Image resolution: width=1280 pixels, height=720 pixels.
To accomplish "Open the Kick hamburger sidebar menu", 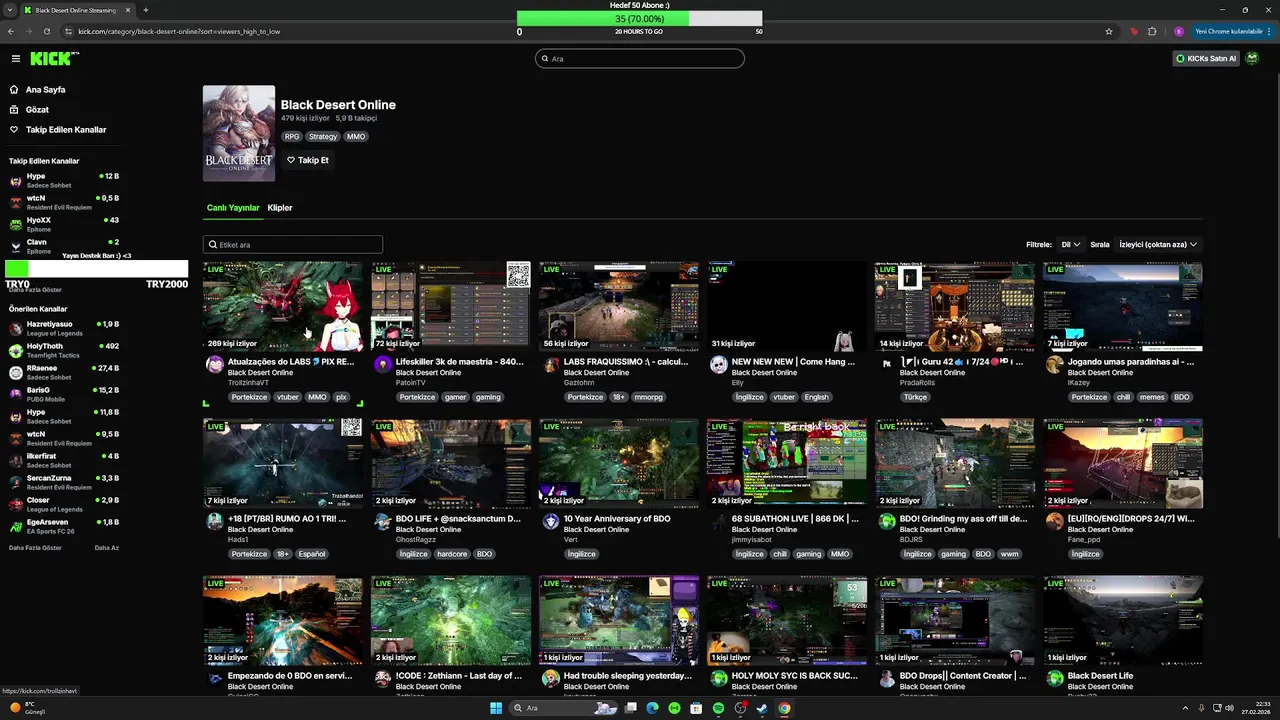I will (x=15, y=59).
